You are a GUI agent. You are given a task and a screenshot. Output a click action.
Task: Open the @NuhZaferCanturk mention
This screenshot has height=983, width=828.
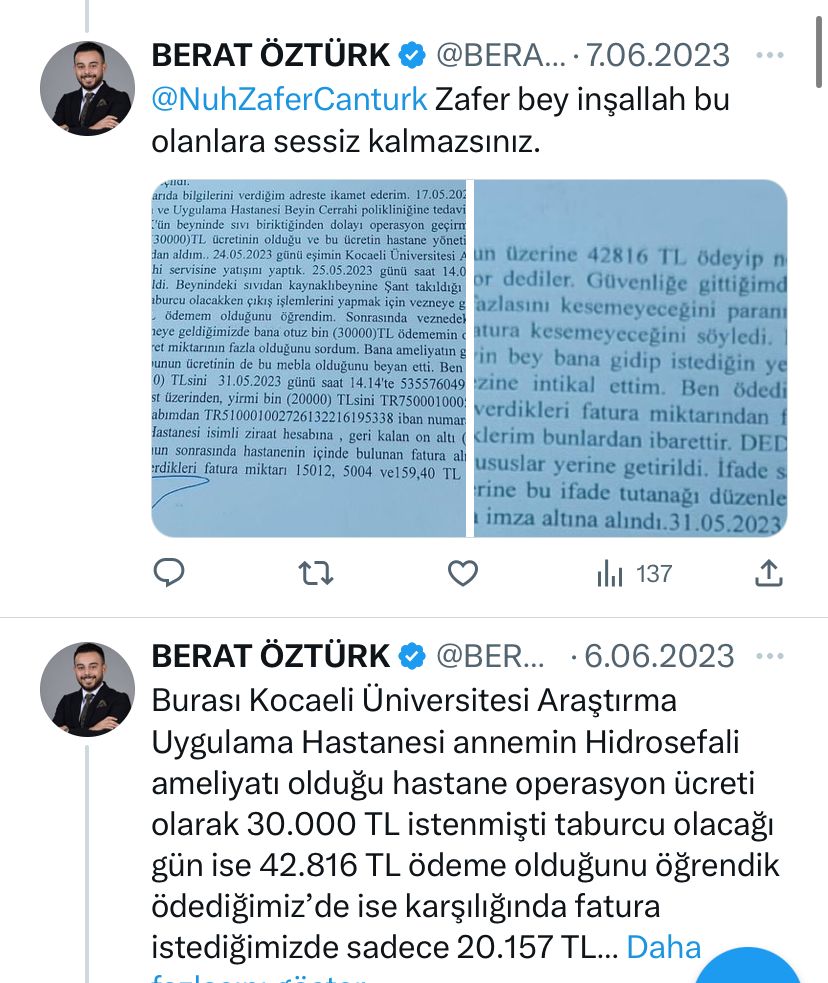point(289,100)
